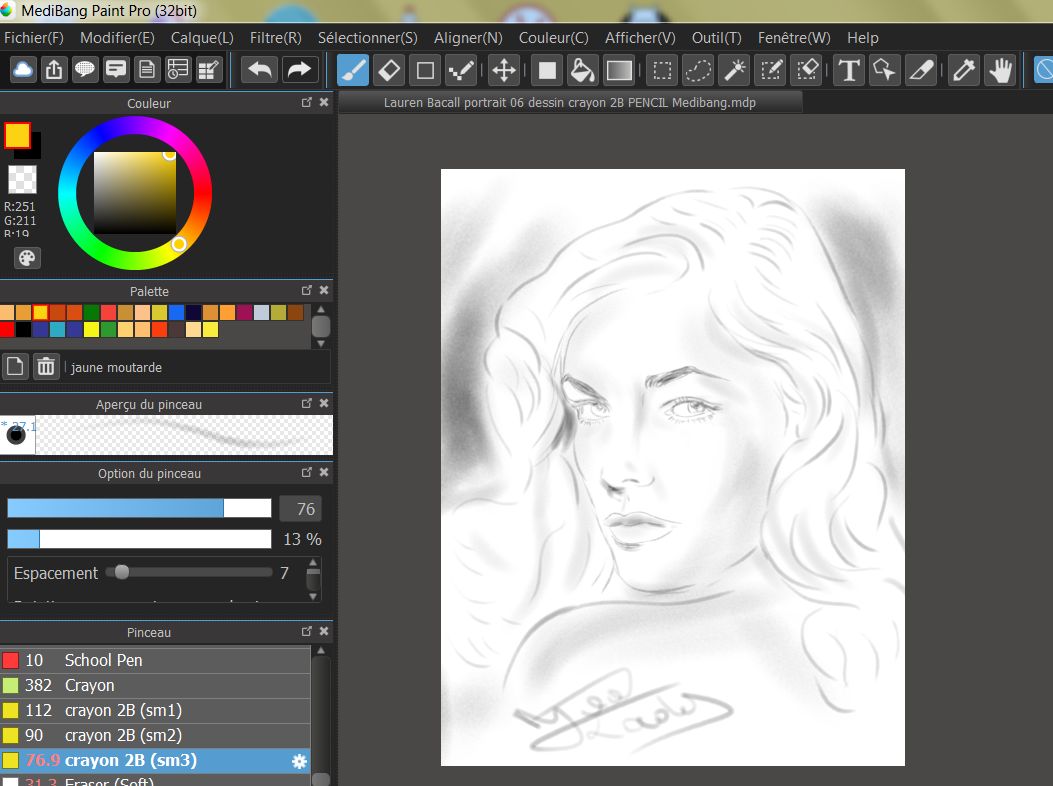Select the Text tool
1053x786 pixels.
[849, 70]
